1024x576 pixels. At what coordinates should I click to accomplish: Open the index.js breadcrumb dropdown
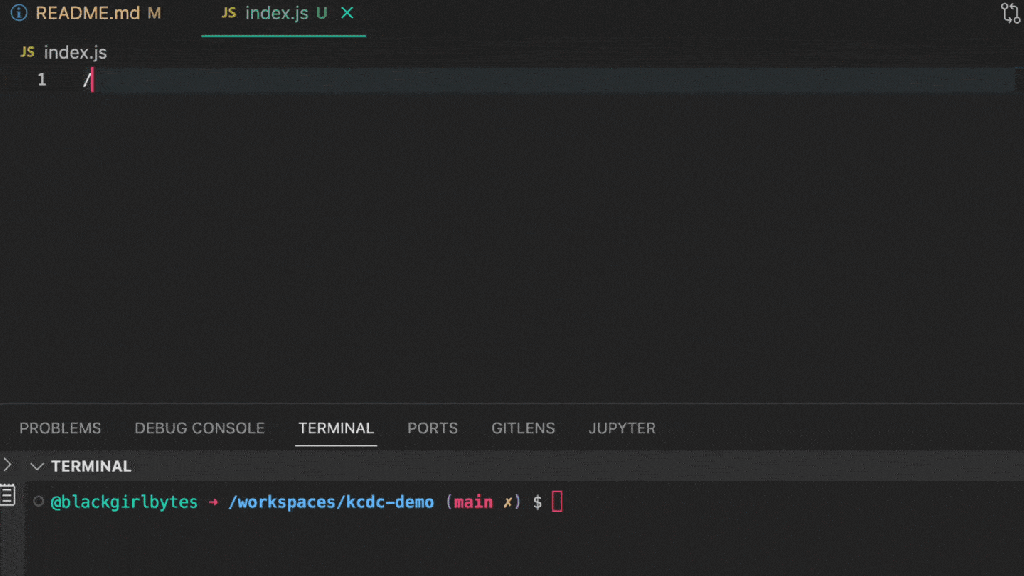(75, 52)
